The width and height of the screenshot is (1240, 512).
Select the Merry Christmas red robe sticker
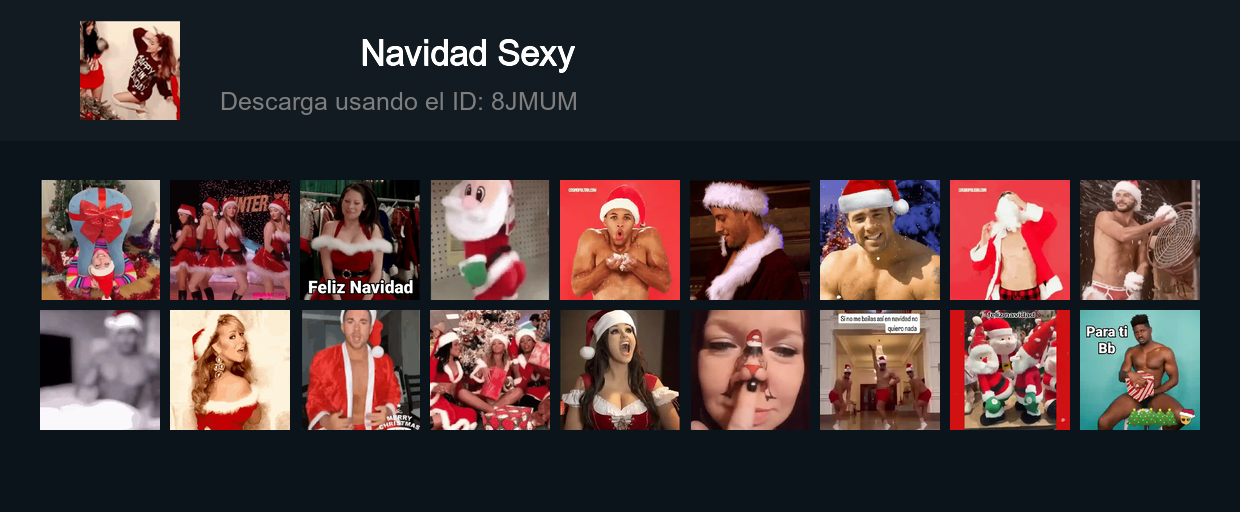click(x=360, y=370)
